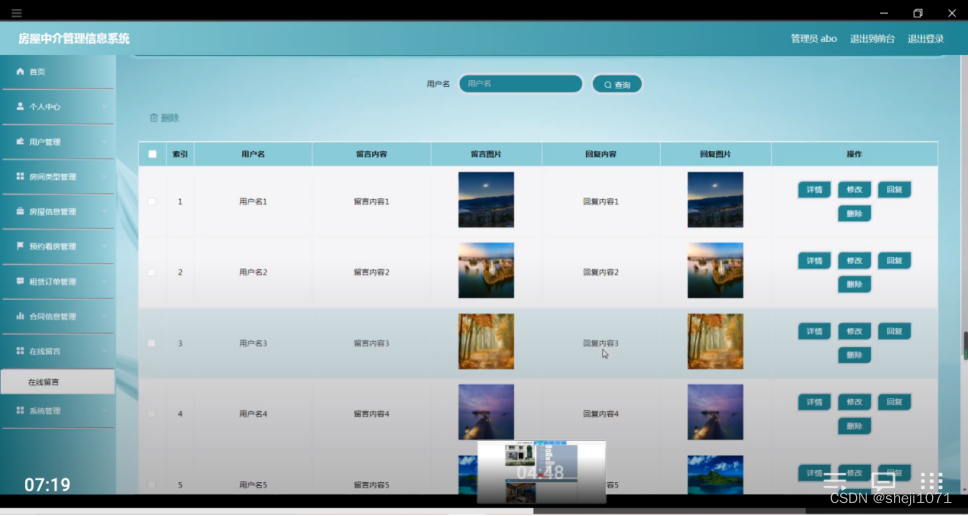Click 删除 for row 用户名1
Image resolution: width=968 pixels, height=516 pixels.
click(x=854, y=214)
